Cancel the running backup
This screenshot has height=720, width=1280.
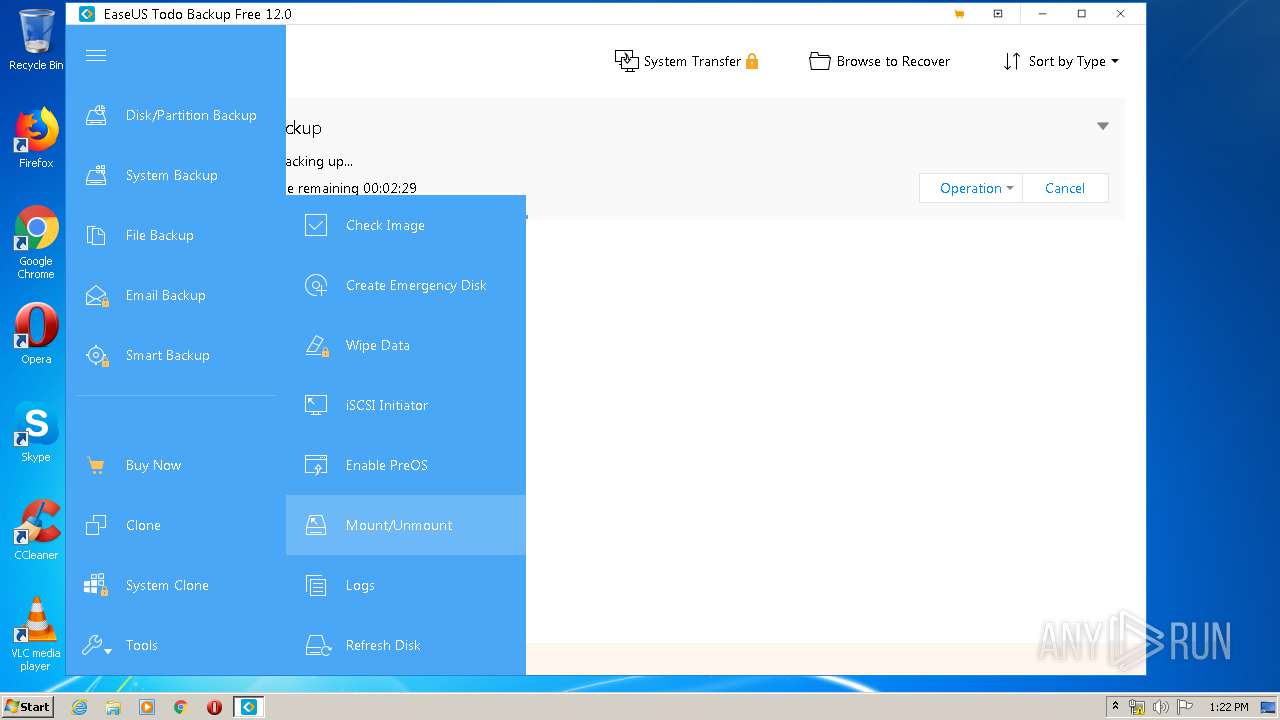tap(1065, 188)
